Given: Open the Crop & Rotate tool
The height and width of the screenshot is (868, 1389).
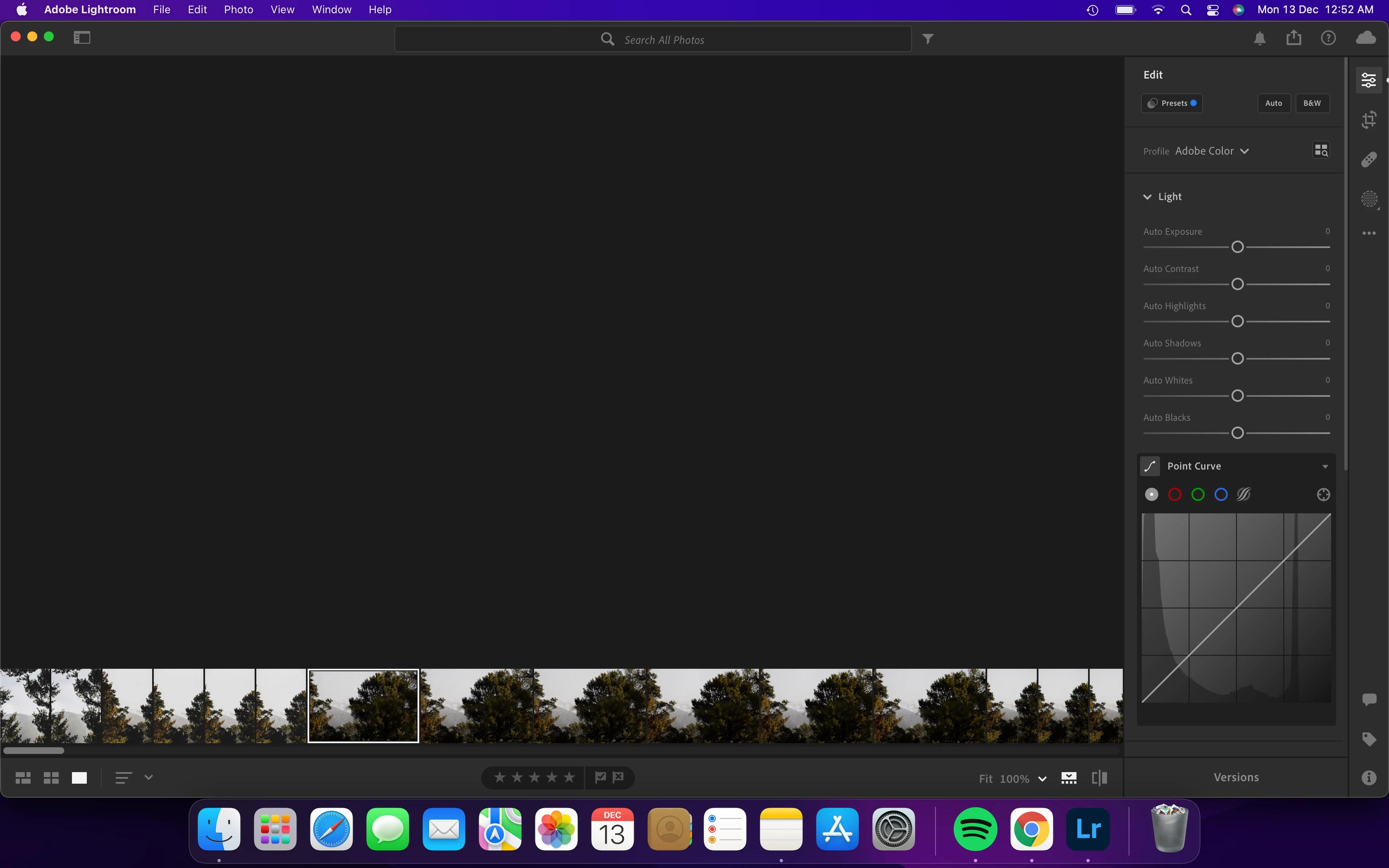Looking at the screenshot, I should [x=1369, y=119].
